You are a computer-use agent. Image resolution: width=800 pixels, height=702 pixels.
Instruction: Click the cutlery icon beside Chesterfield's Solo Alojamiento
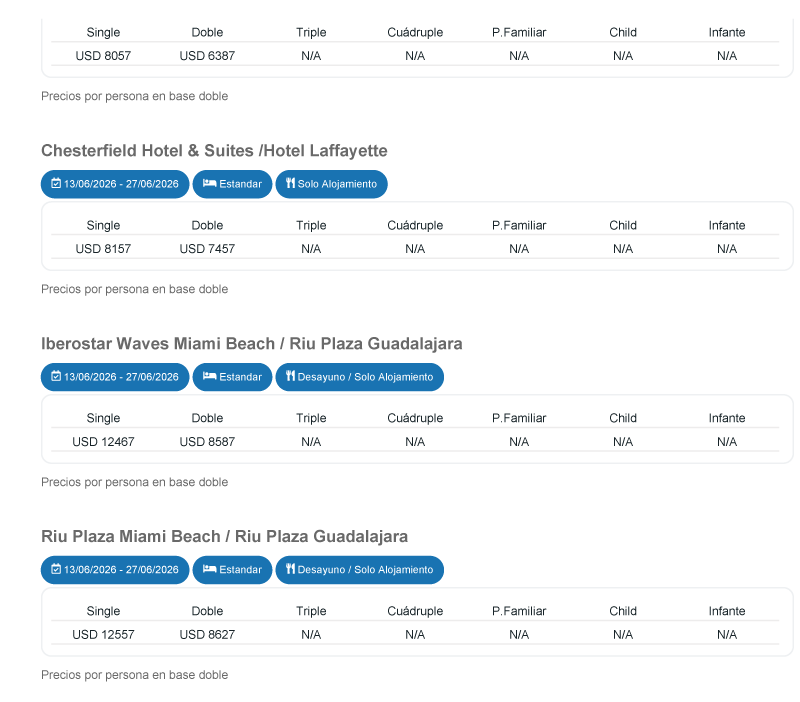click(290, 184)
